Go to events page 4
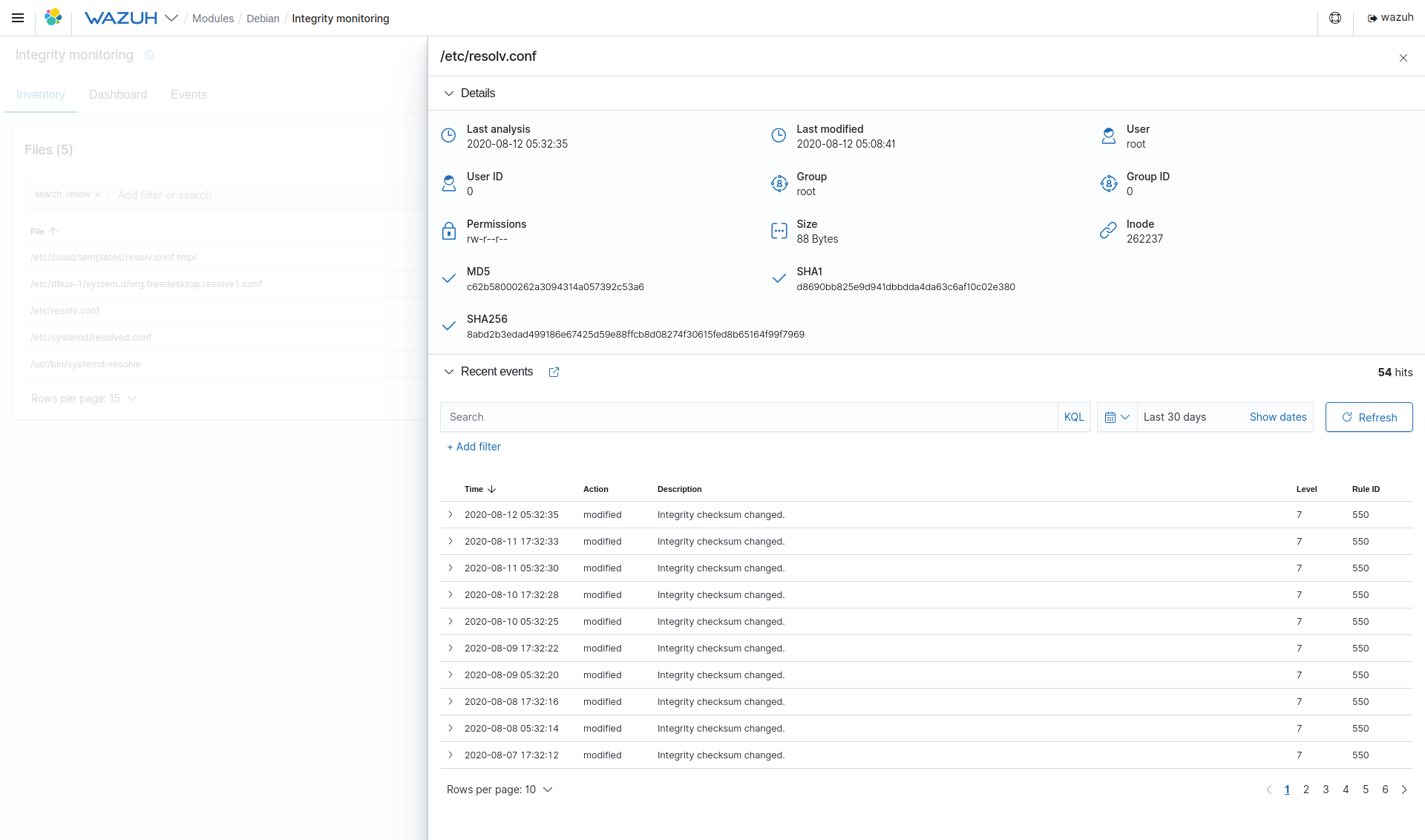 pos(1346,790)
